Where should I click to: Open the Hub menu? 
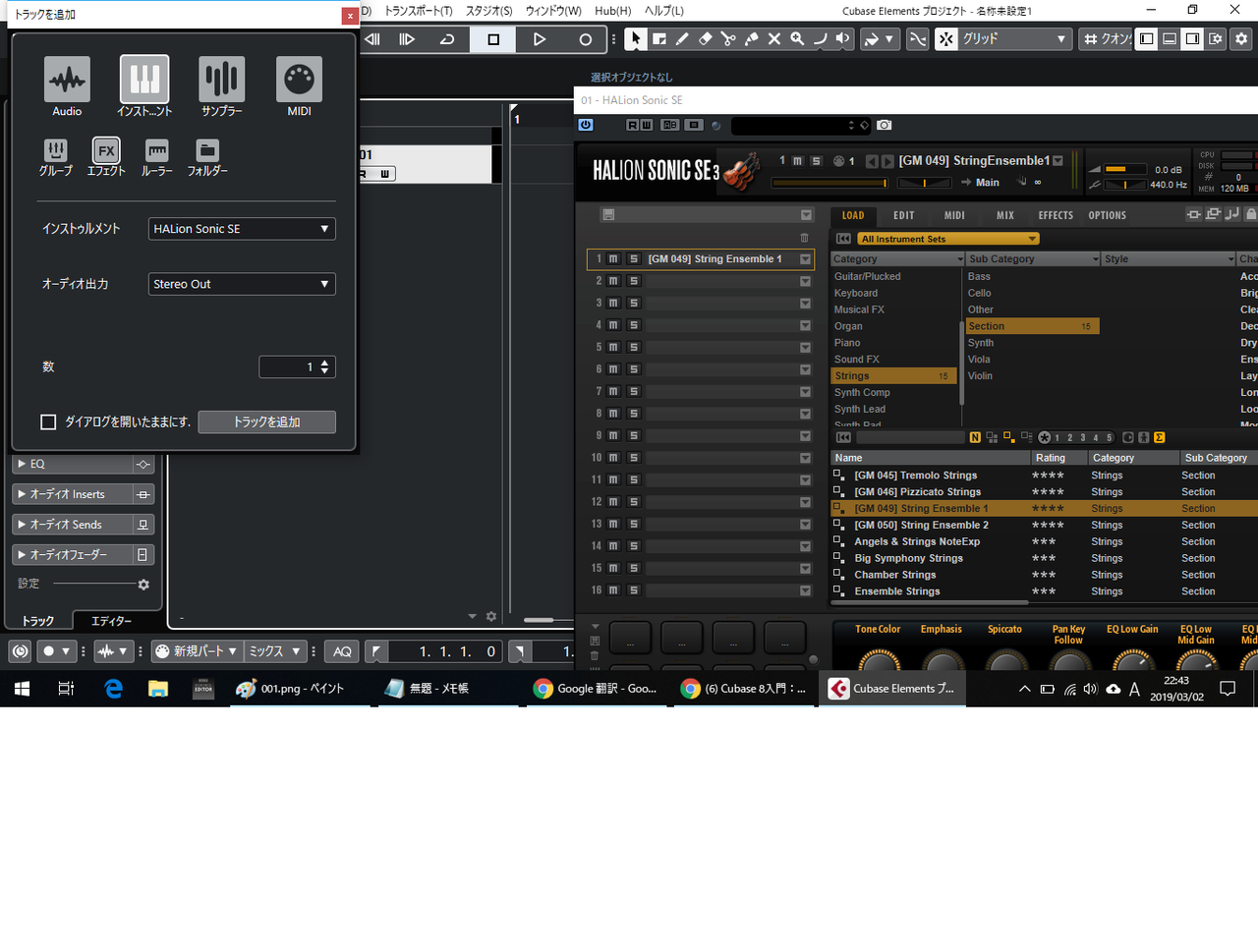tap(613, 11)
